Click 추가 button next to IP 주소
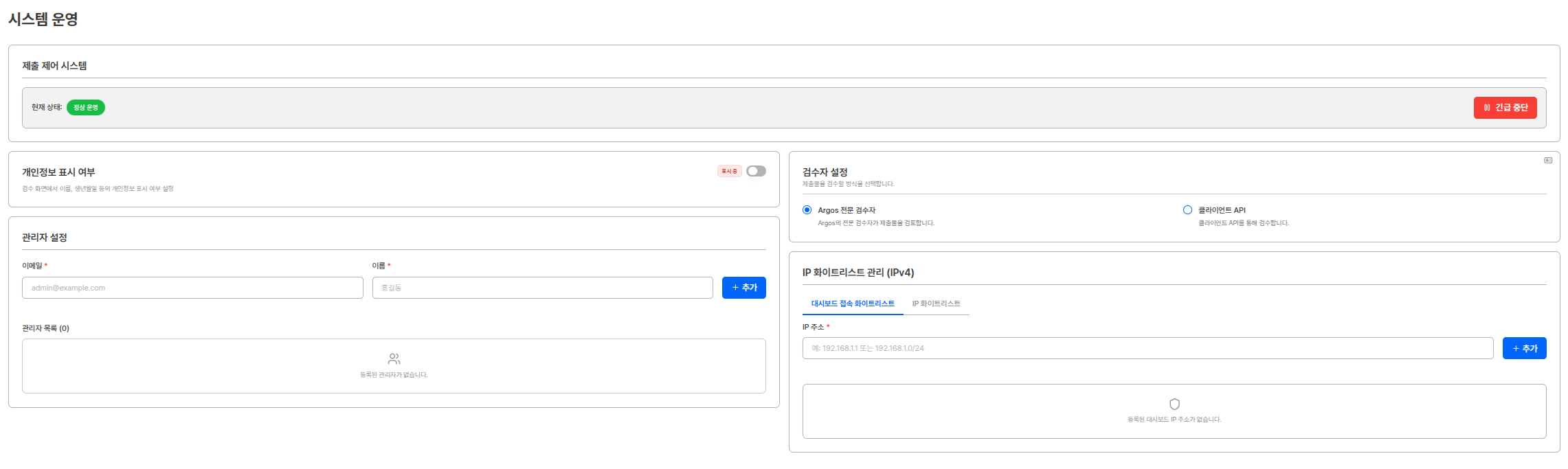The image size is (1568, 469). 1525,348
